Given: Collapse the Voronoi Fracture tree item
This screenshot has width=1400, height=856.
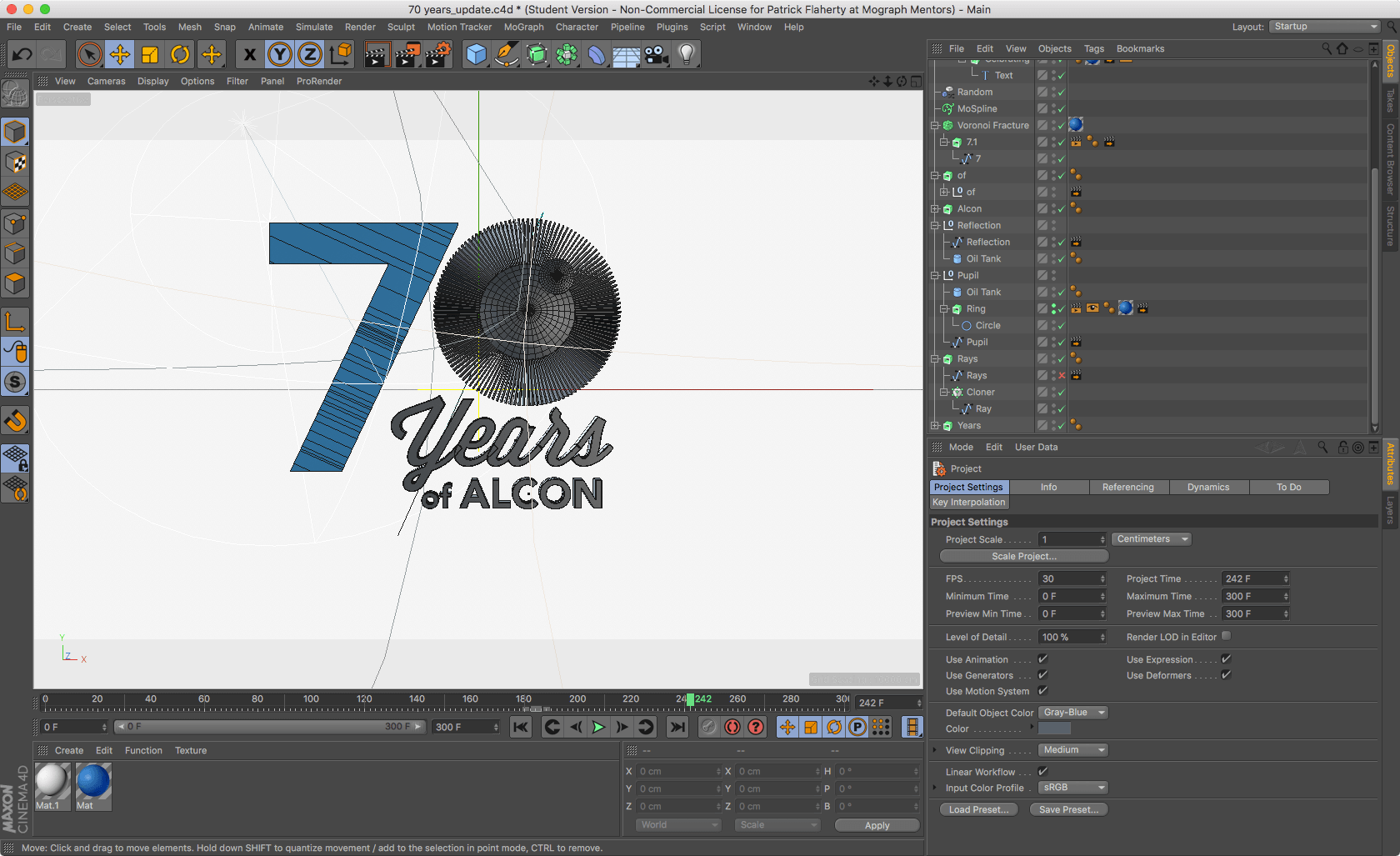Looking at the screenshot, I should (x=936, y=126).
